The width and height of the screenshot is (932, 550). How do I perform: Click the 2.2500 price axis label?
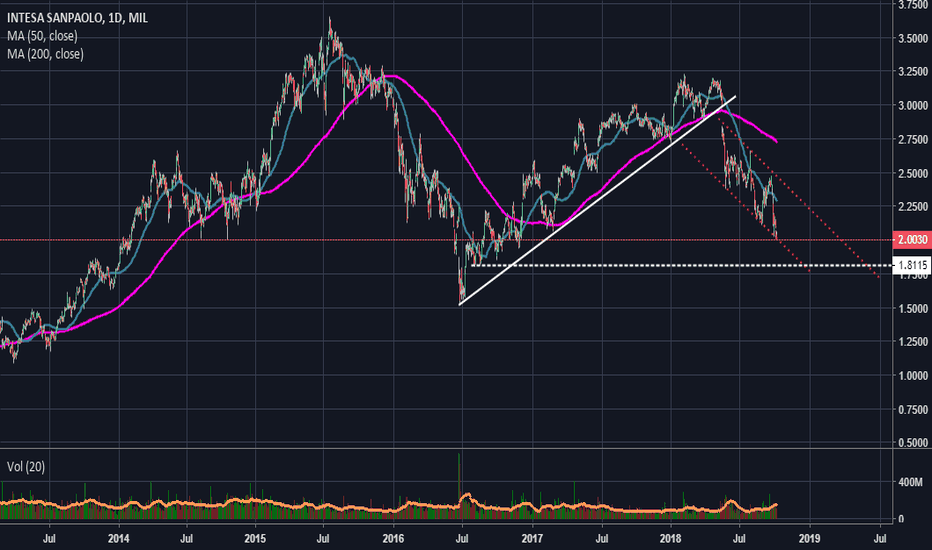click(x=913, y=206)
